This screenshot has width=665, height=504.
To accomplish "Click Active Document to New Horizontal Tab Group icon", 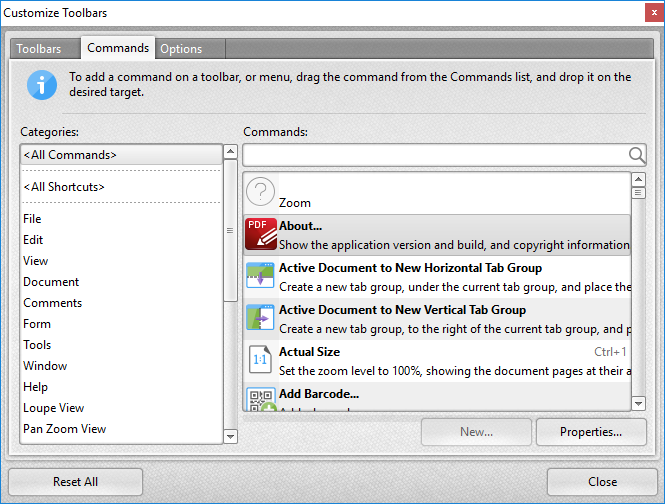I will [x=261, y=277].
